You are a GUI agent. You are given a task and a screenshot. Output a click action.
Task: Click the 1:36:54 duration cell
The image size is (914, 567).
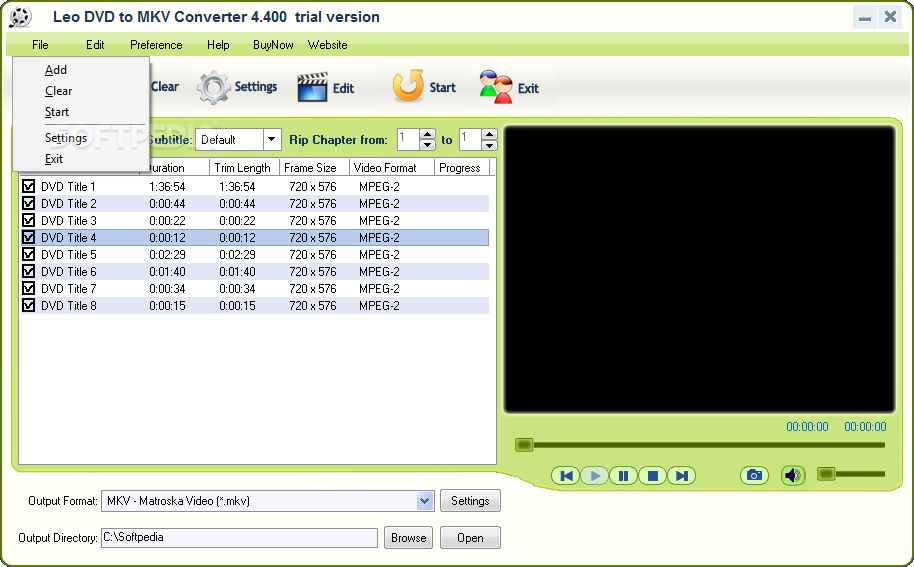(x=167, y=186)
